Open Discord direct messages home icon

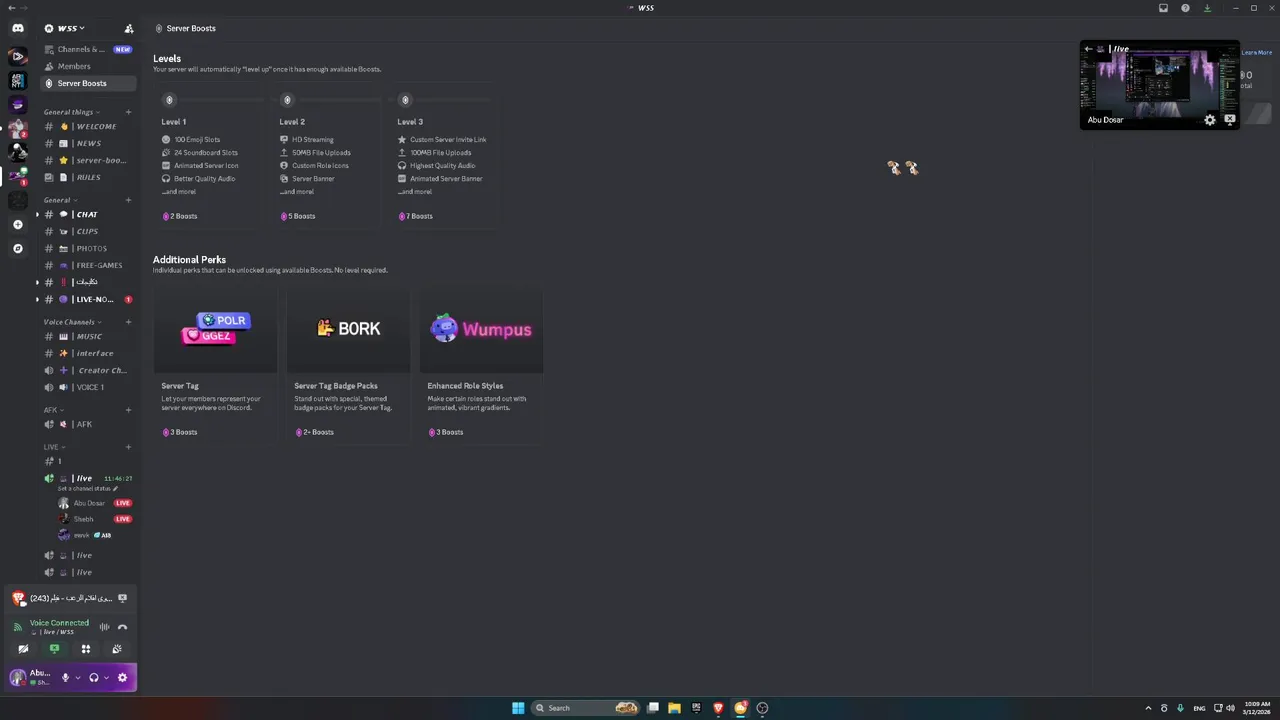pyautogui.click(x=17, y=29)
